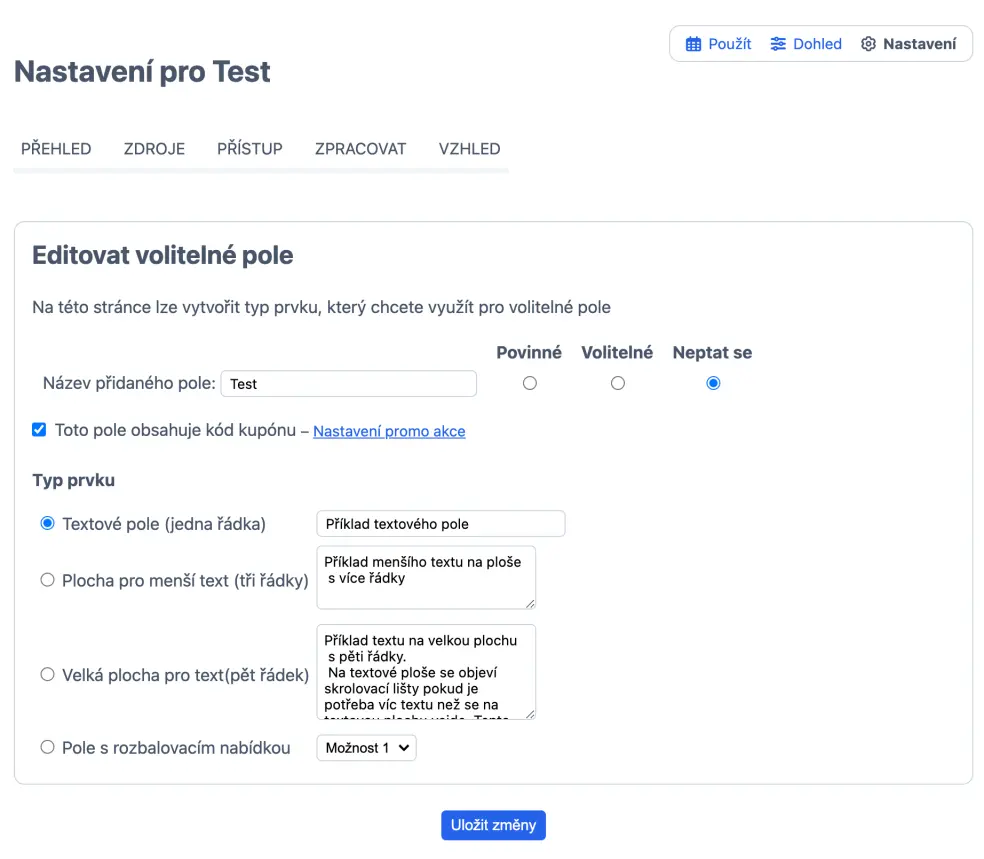The image size is (984, 859).
Task: Select the Volitelné radio button
Action: click(x=618, y=383)
